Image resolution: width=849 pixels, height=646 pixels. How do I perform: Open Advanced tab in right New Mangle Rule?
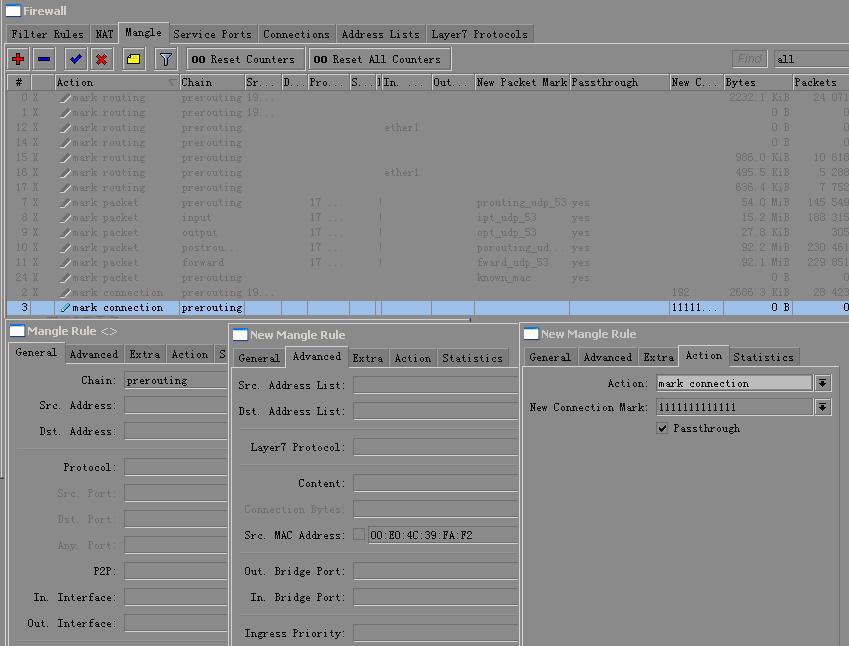tap(608, 357)
